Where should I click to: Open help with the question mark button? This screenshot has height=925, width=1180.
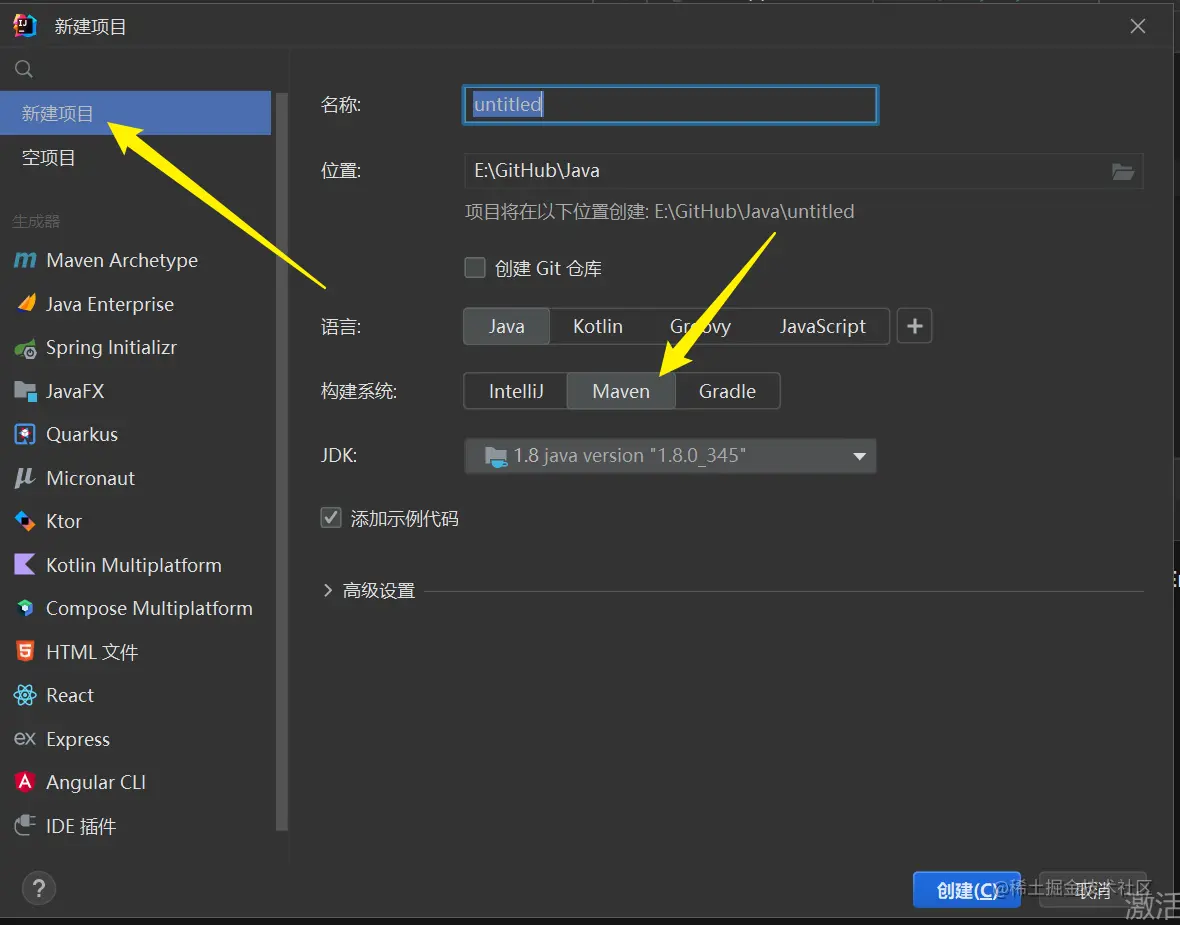39,888
